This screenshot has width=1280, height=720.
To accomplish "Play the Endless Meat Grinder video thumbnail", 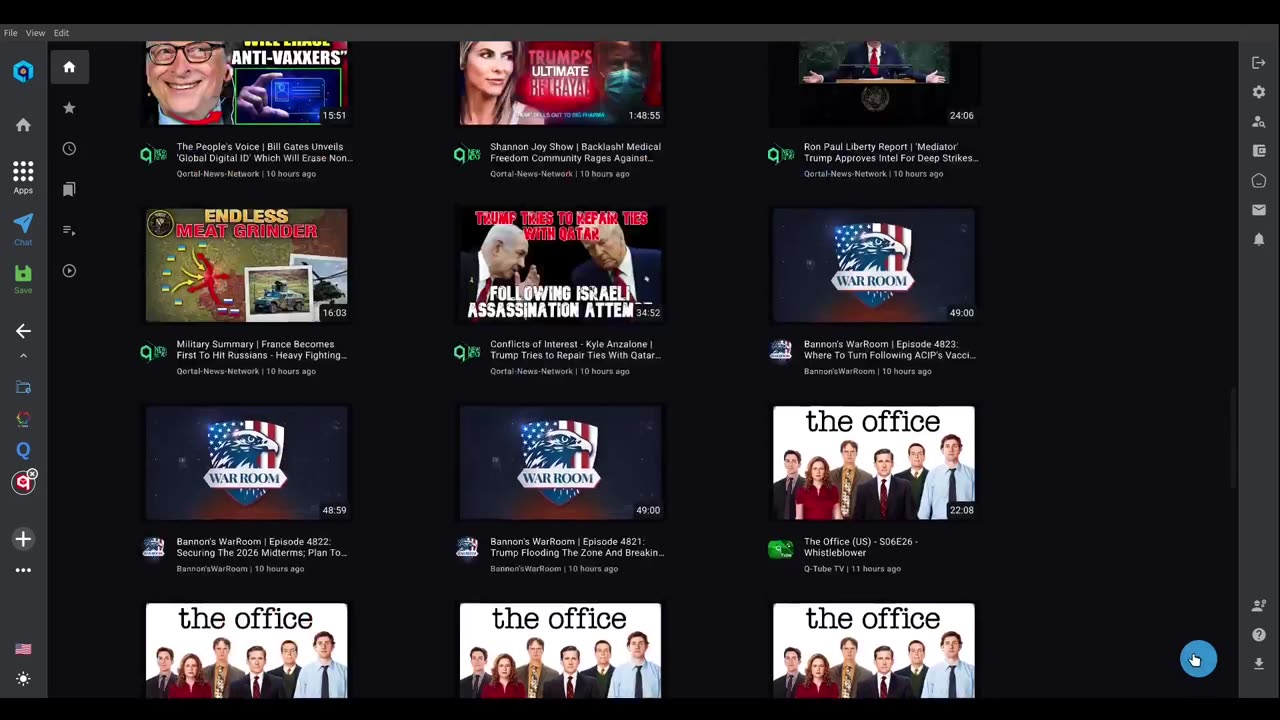I will tap(247, 265).
